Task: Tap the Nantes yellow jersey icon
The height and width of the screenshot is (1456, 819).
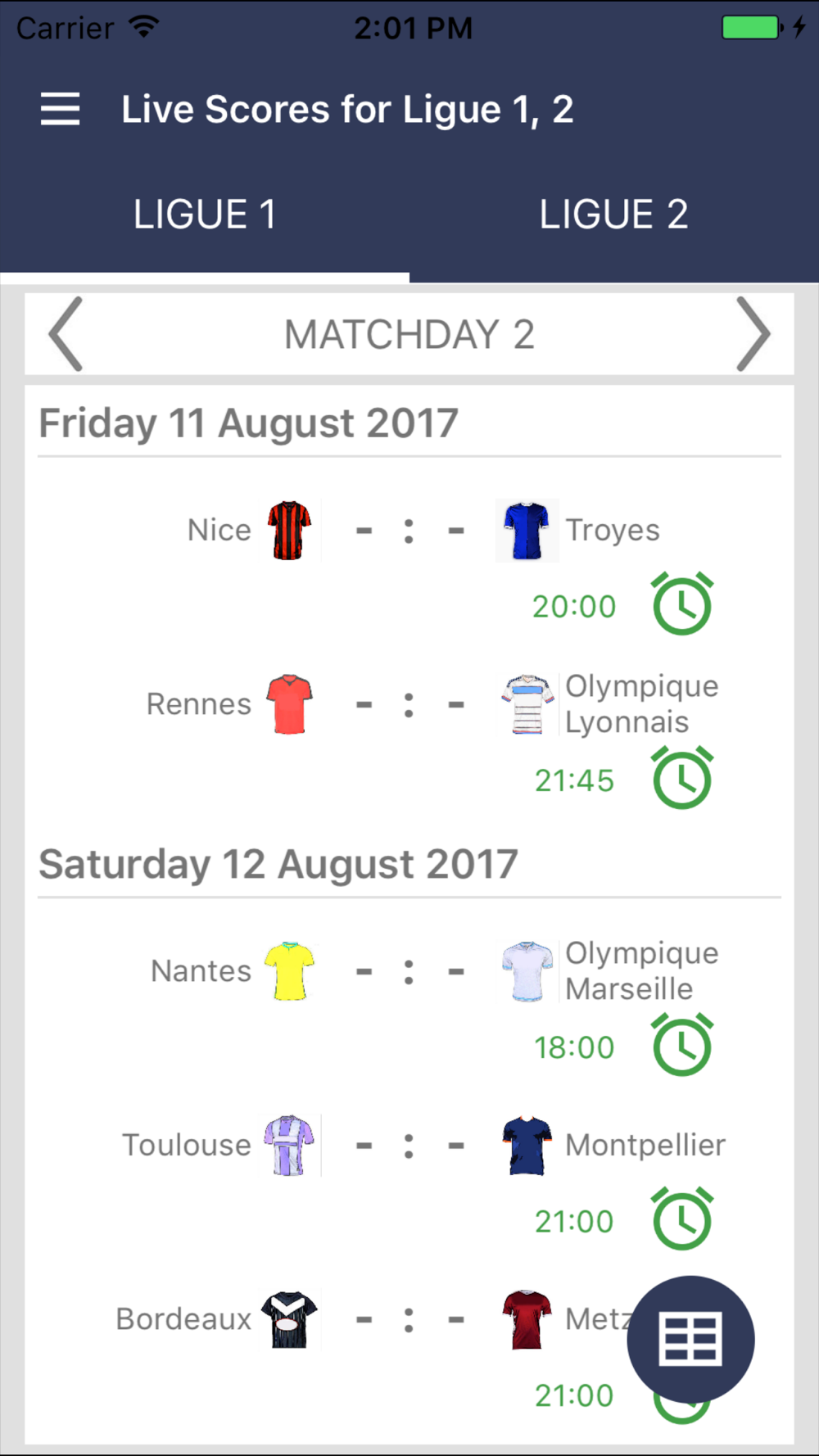Action: coord(289,971)
